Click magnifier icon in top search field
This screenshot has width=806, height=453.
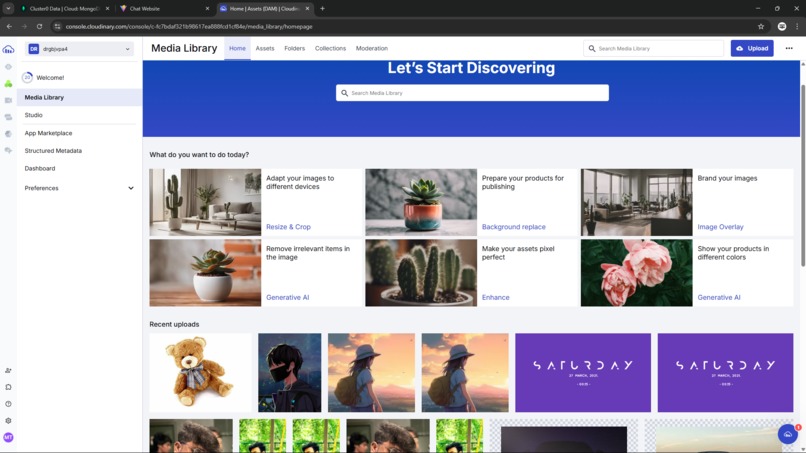pos(592,48)
